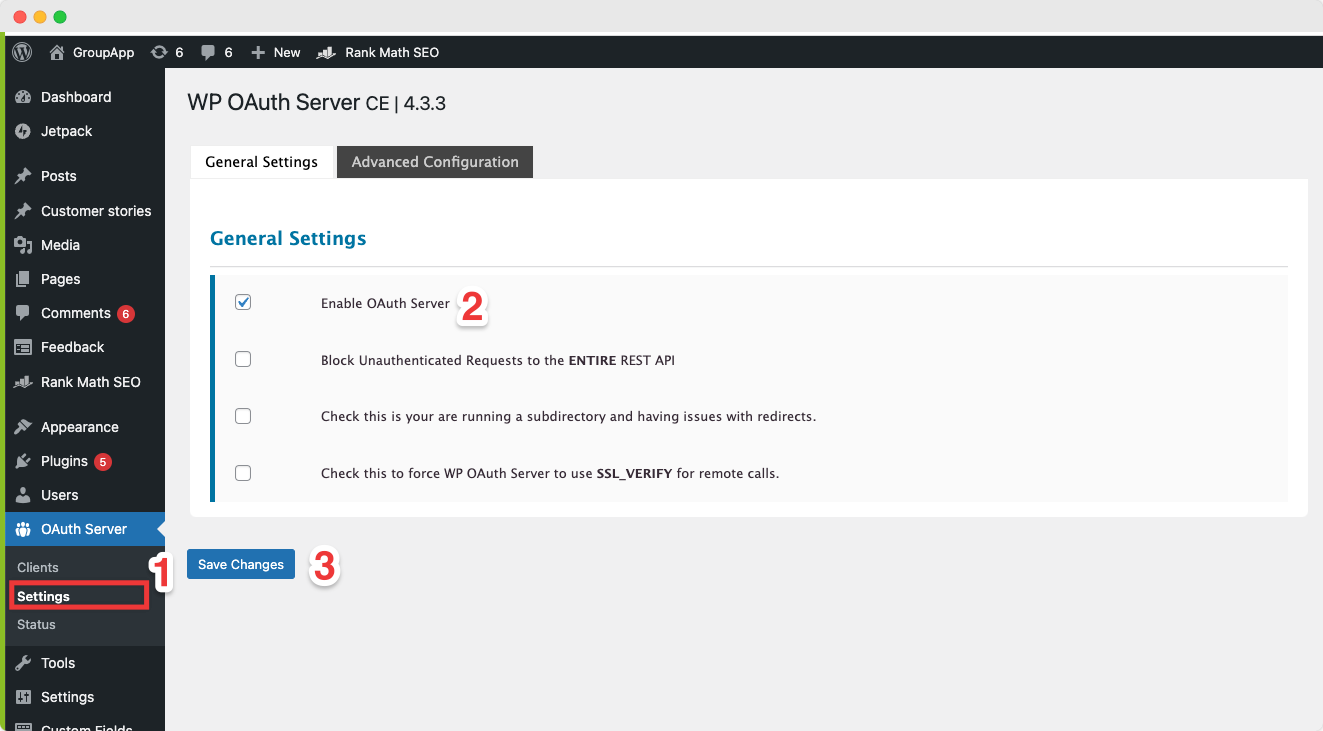Check the subdirectory redirects checkbox
This screenshot has width=1323, height=731.
click(x=243, y=416)
